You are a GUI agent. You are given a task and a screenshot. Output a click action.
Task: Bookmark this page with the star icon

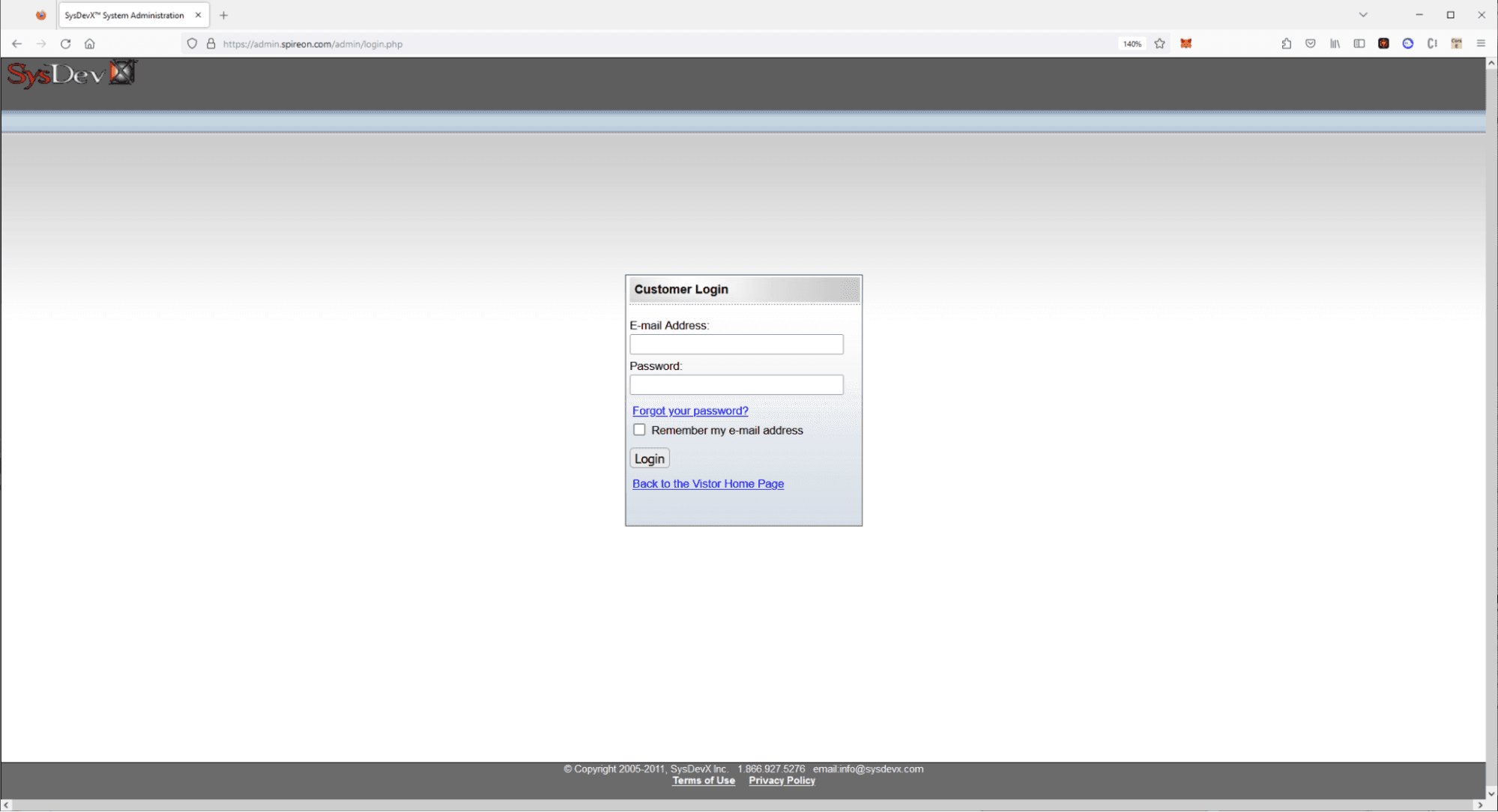click(1159, 43)
